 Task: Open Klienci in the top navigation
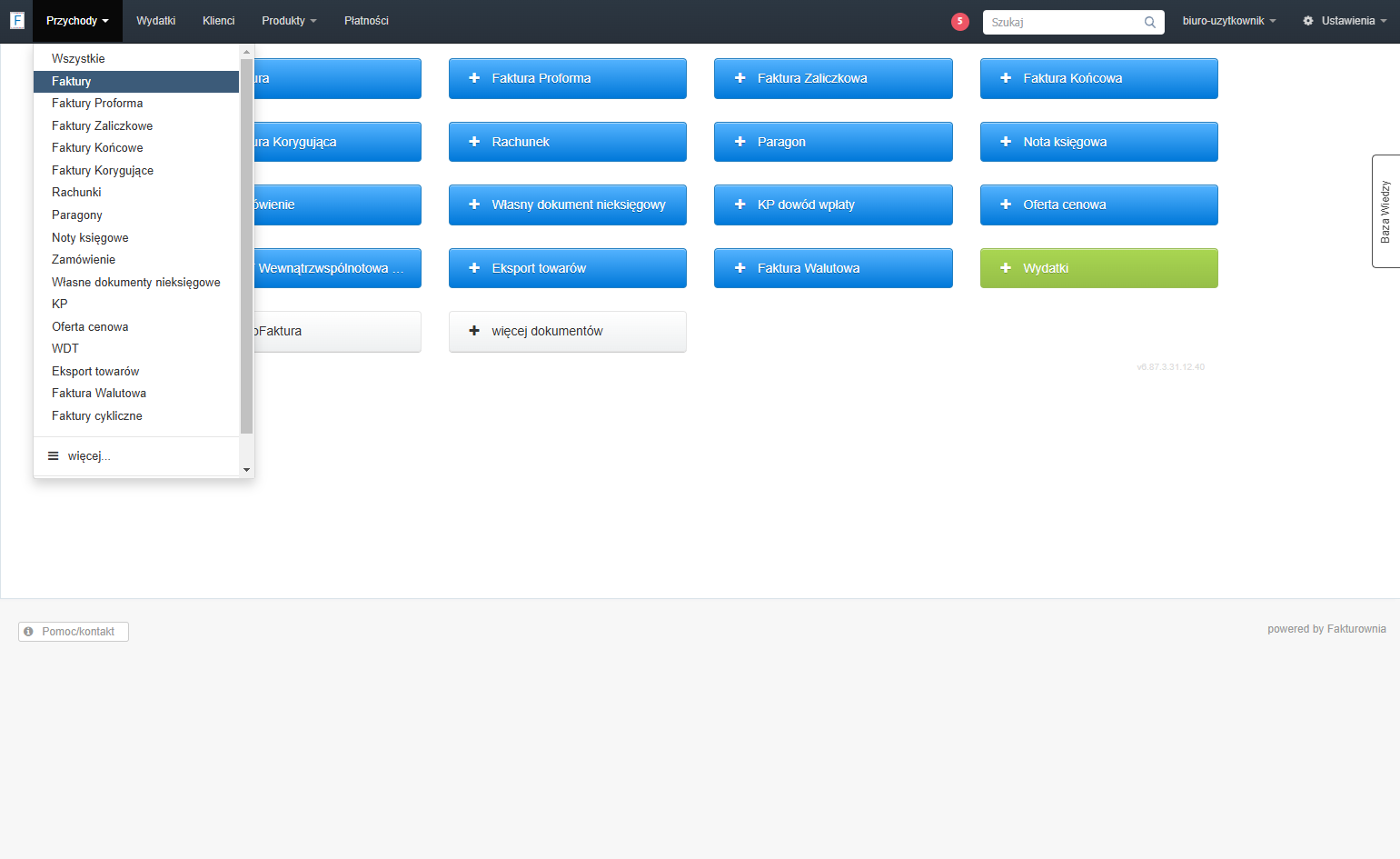[218, 21]
